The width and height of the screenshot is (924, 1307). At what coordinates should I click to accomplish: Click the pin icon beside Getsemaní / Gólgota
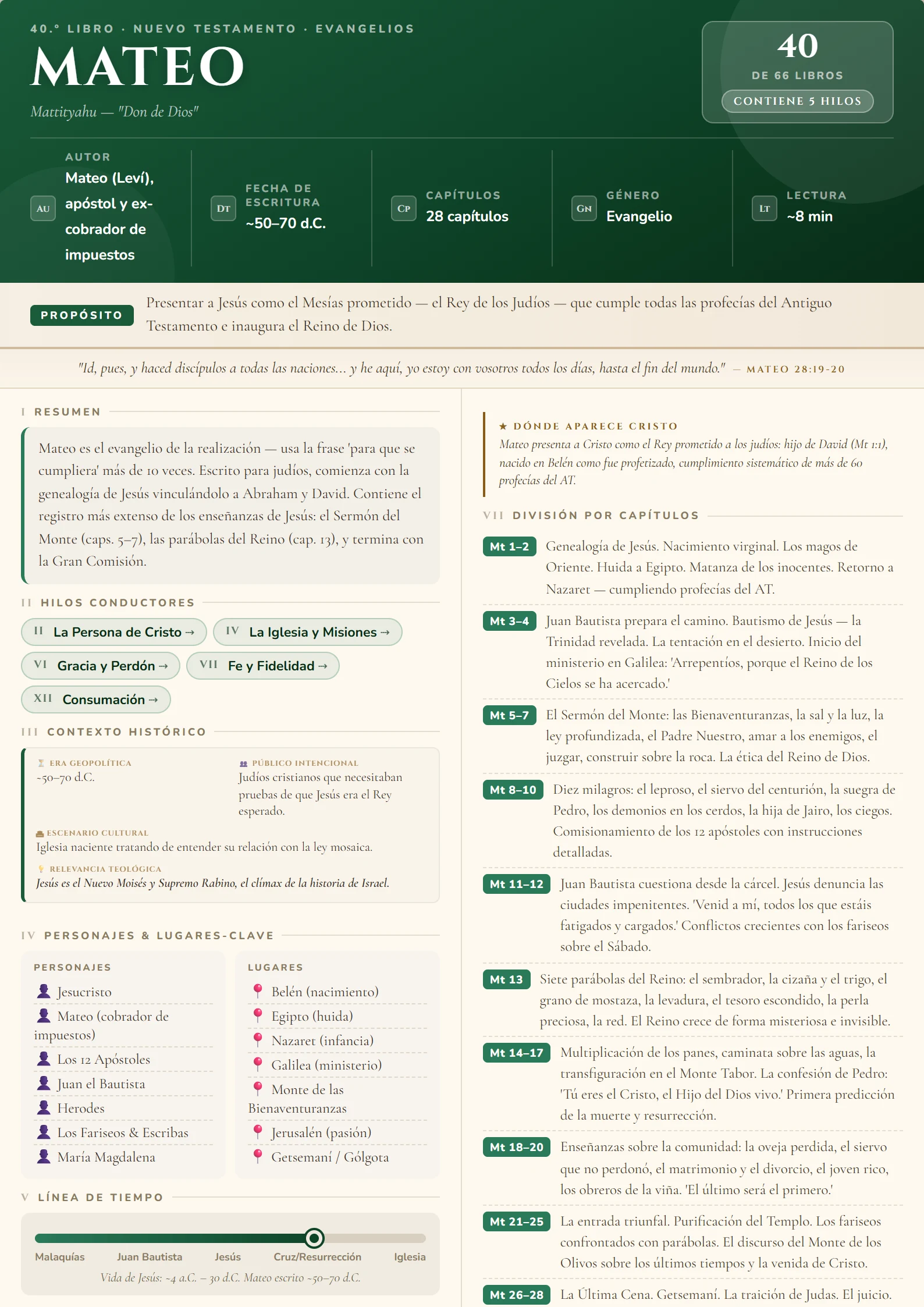point(258,1156)
